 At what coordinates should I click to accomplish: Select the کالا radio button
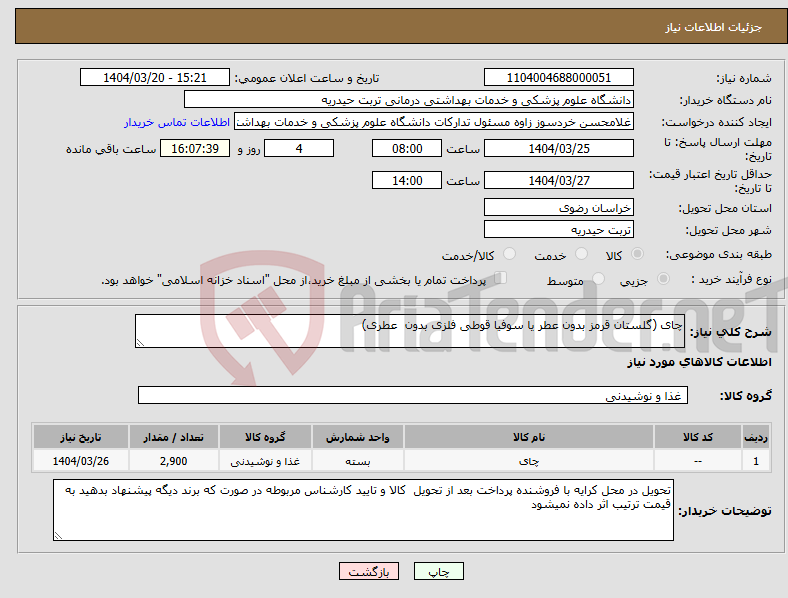click(x=637, y=254)
